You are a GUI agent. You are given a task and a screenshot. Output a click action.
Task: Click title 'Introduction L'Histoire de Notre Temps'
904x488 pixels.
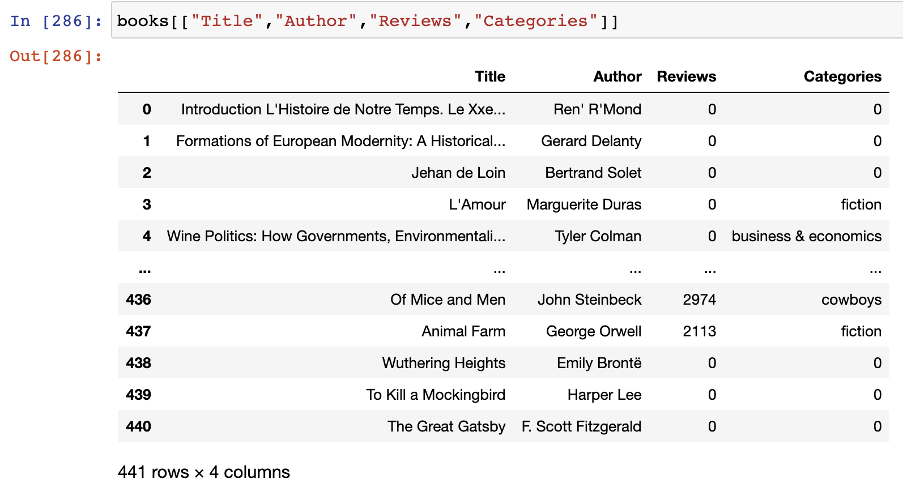coord(343,109)
